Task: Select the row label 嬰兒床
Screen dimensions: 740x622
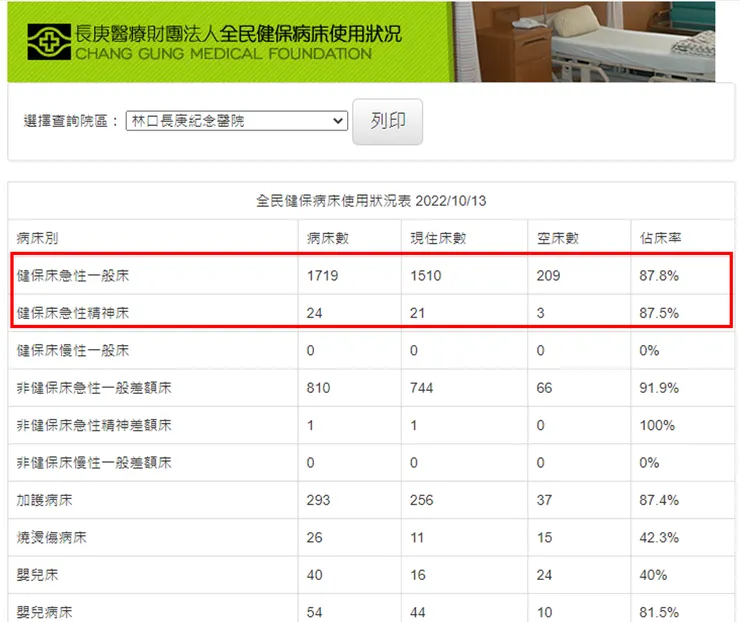Action: 37,575
